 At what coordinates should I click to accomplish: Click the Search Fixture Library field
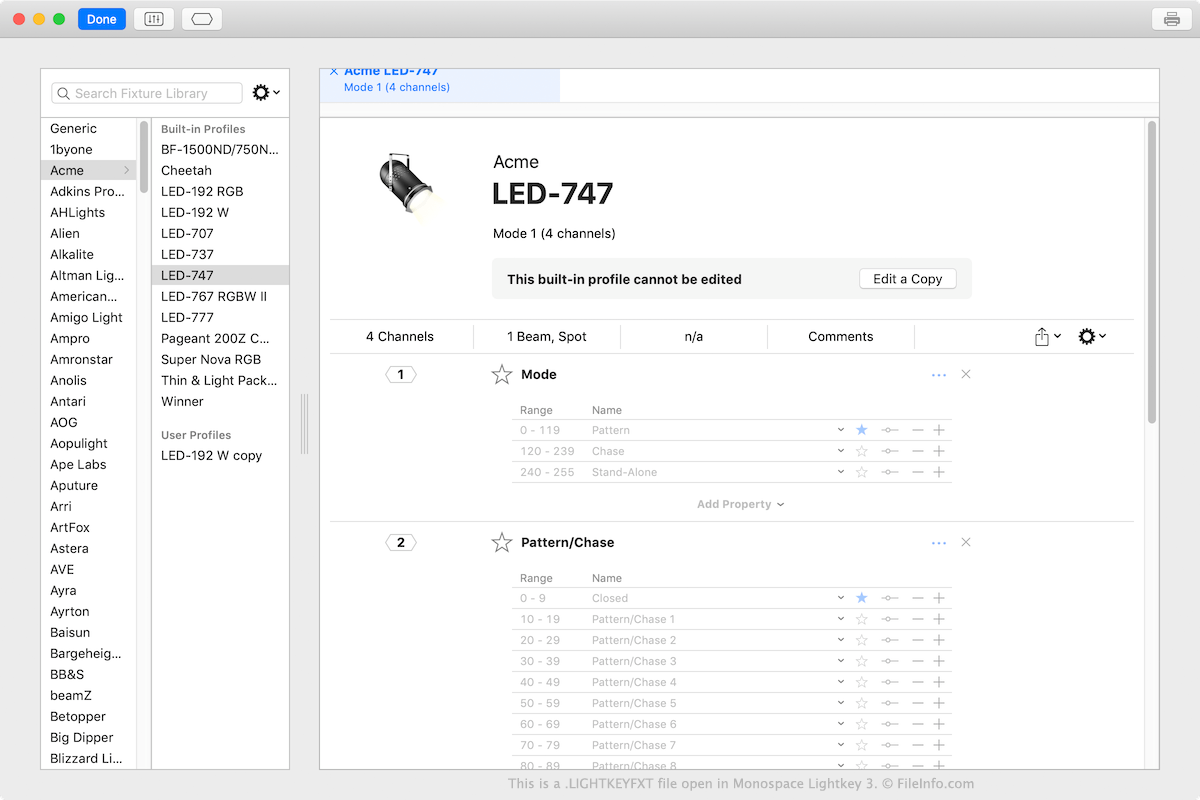point(147,93)
